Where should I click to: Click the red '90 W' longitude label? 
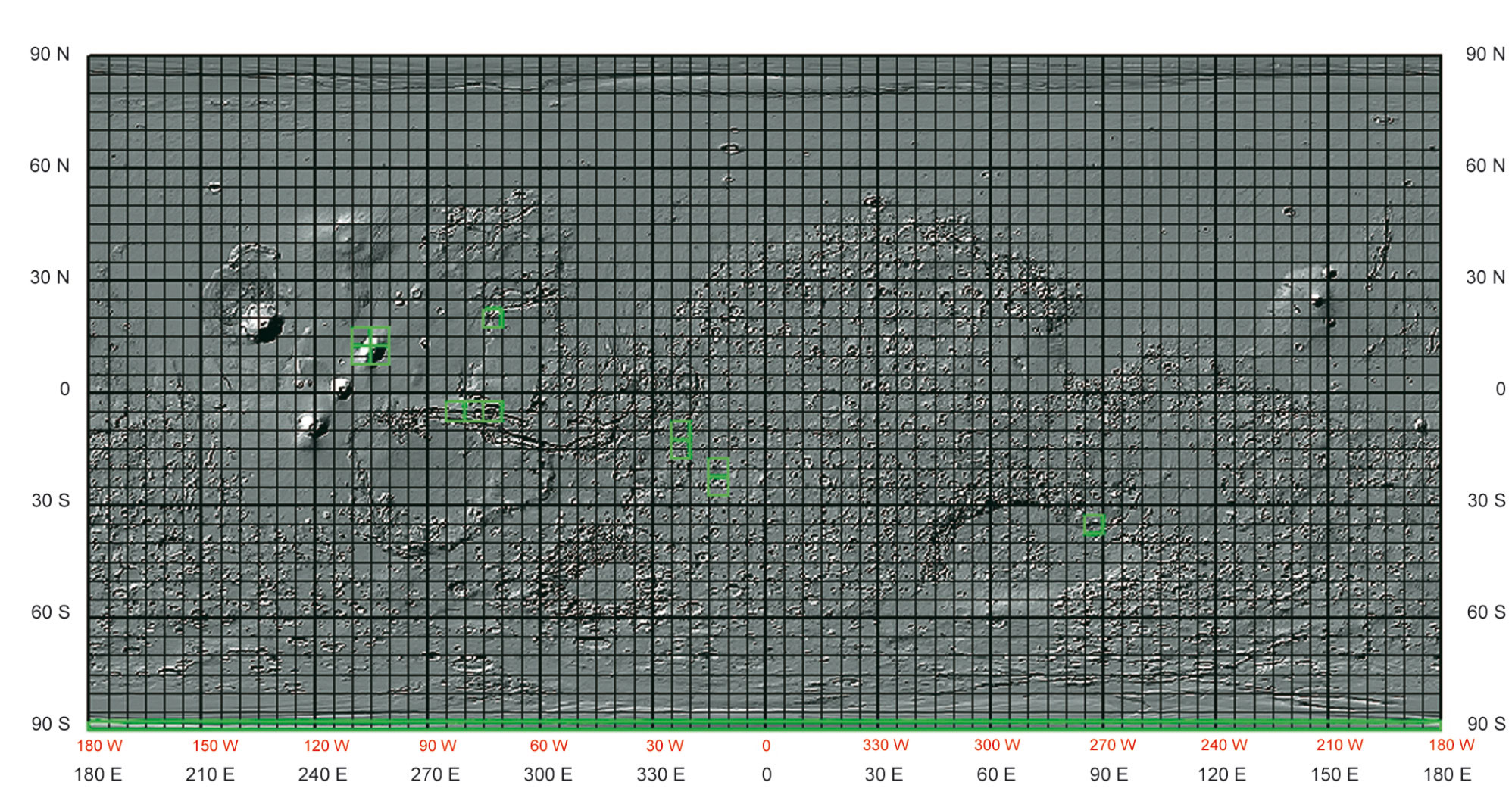[x=438, y=746]
